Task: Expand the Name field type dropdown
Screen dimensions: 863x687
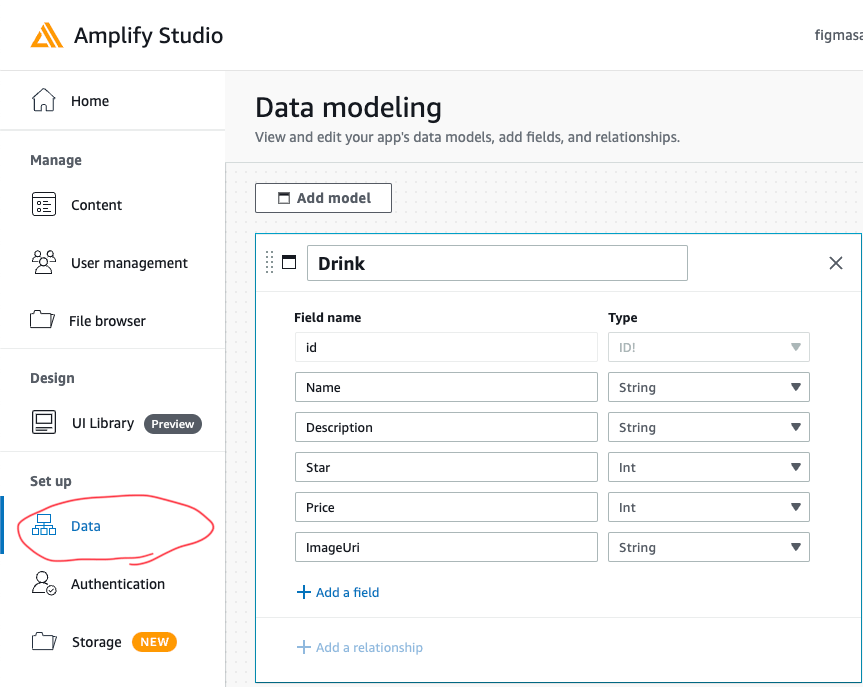Action: click(x=708, y=387)
